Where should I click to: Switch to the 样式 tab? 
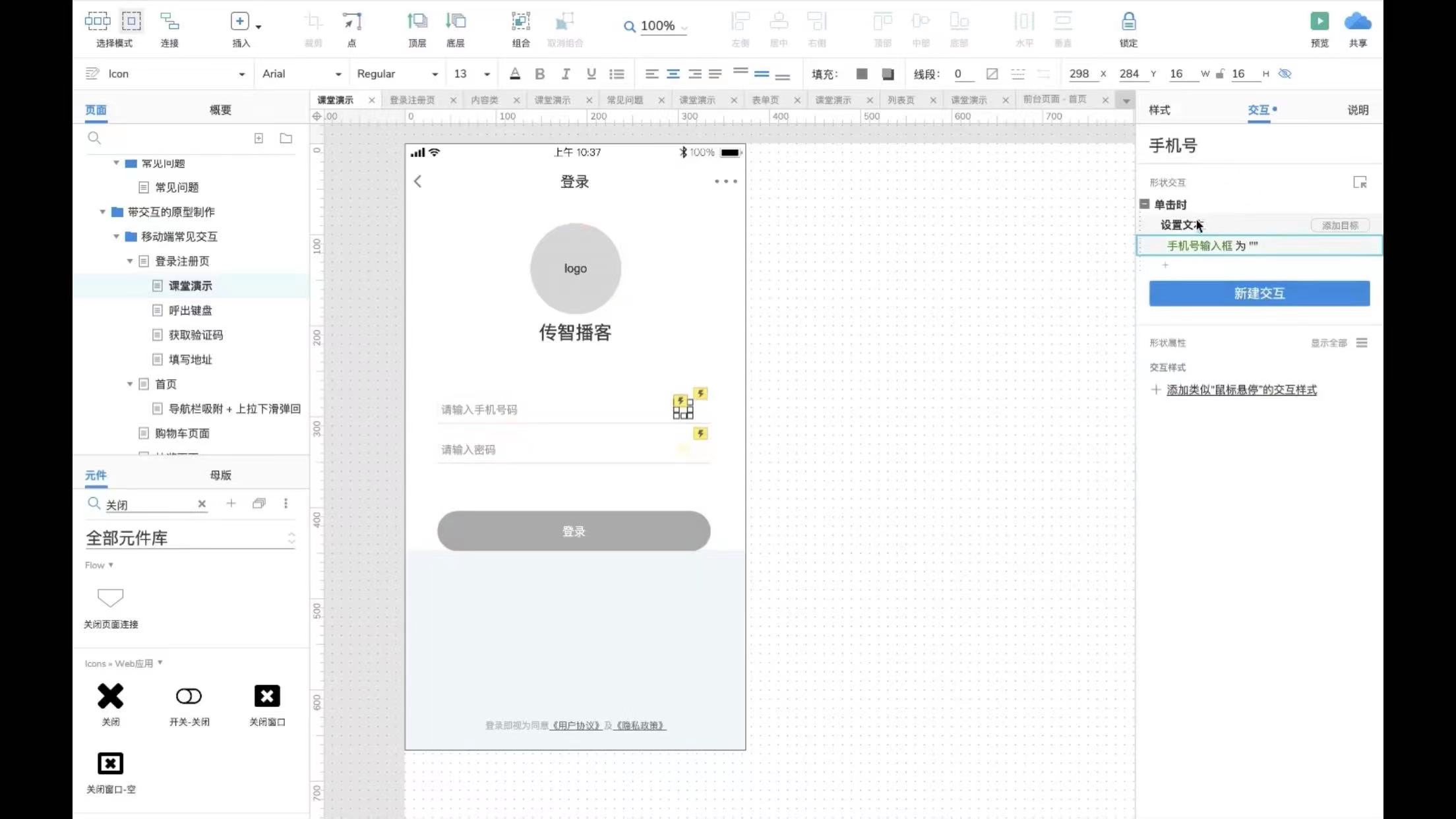[1159, 110]
